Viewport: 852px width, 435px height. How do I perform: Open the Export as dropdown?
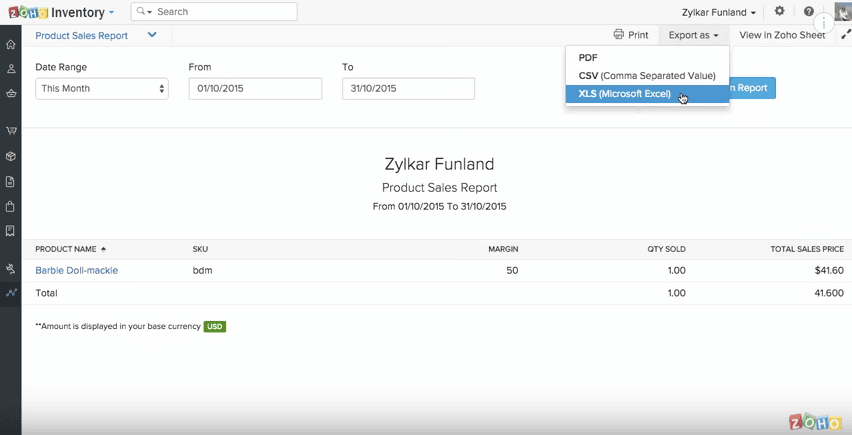(x=693, y=35)
